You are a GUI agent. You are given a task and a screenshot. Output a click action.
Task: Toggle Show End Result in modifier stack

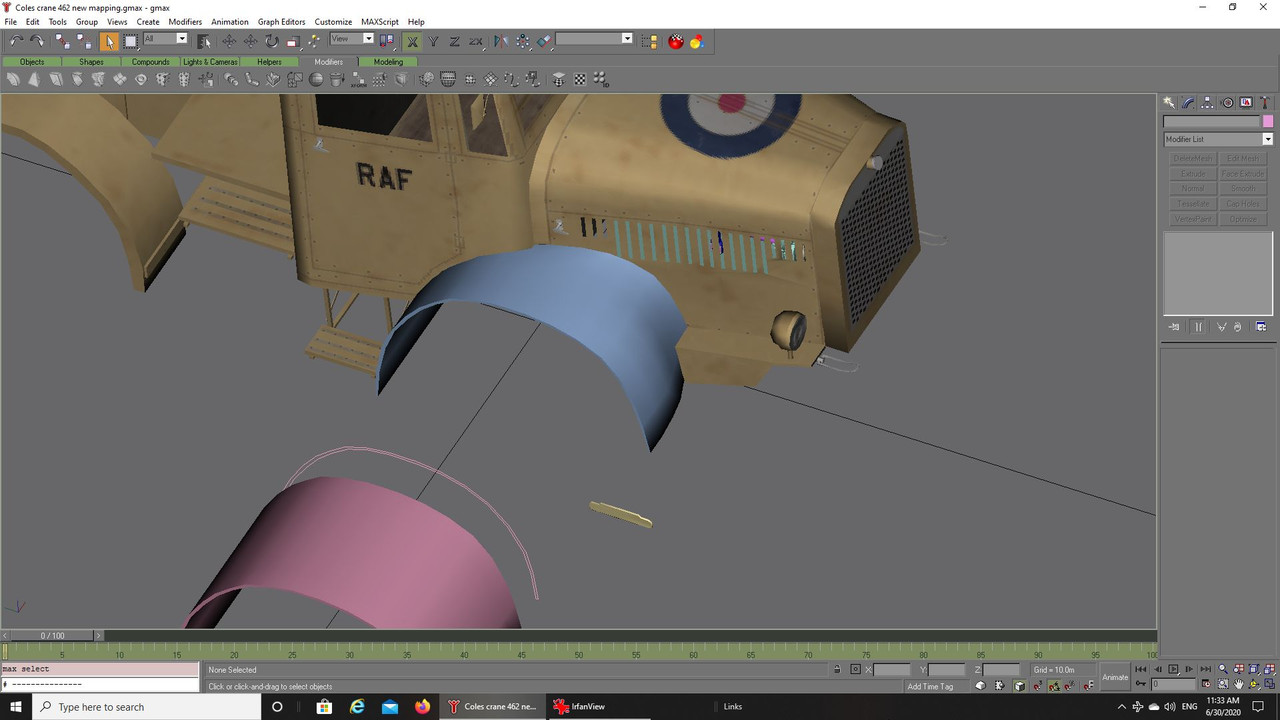(1198, 327)
